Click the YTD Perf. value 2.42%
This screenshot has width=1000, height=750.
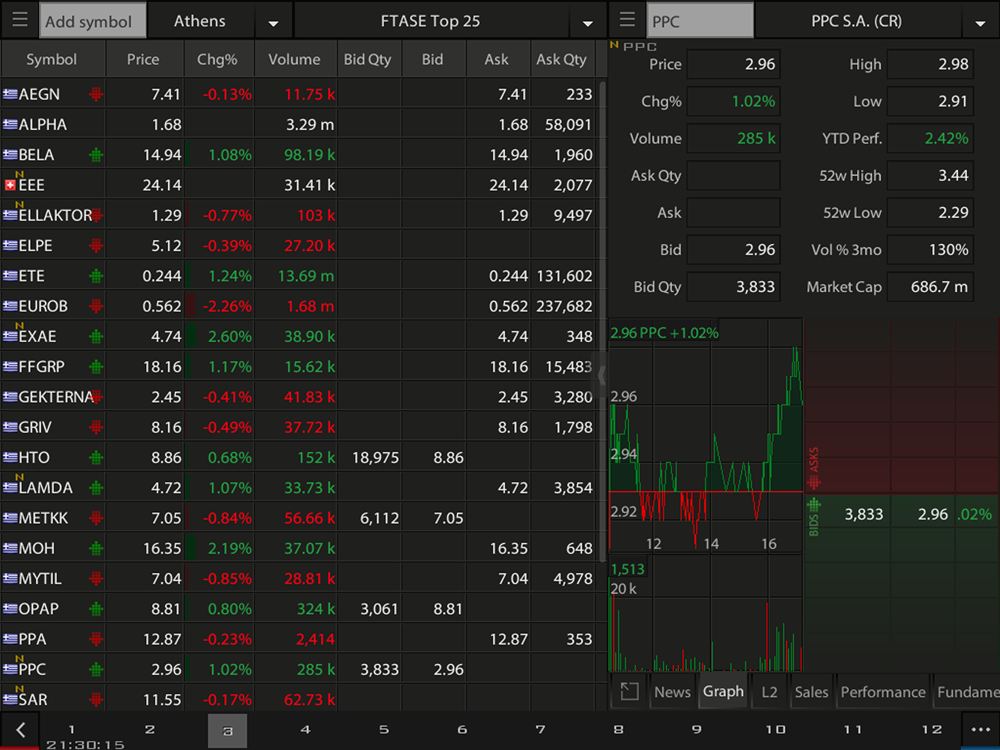930,138
